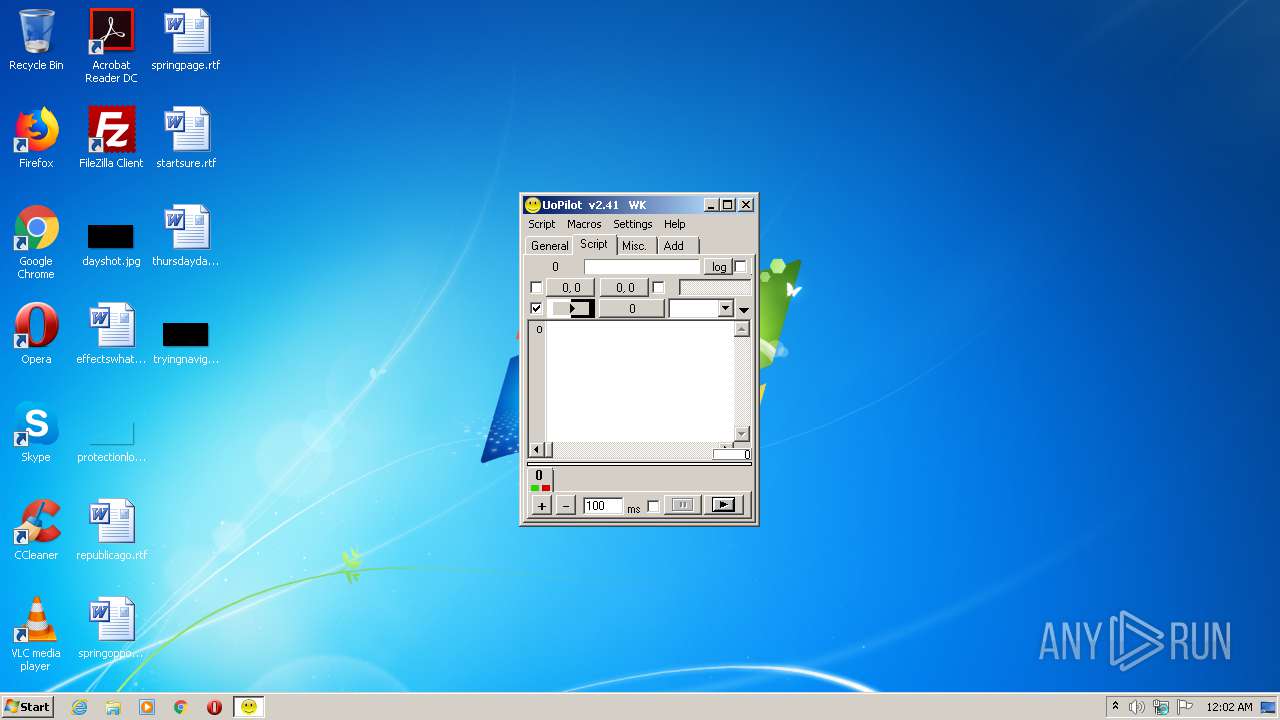Screen dimensions: 1280x720
Task: Toggle the checkbox after second 0, 0 button
Action: click(x=658, y=288)
